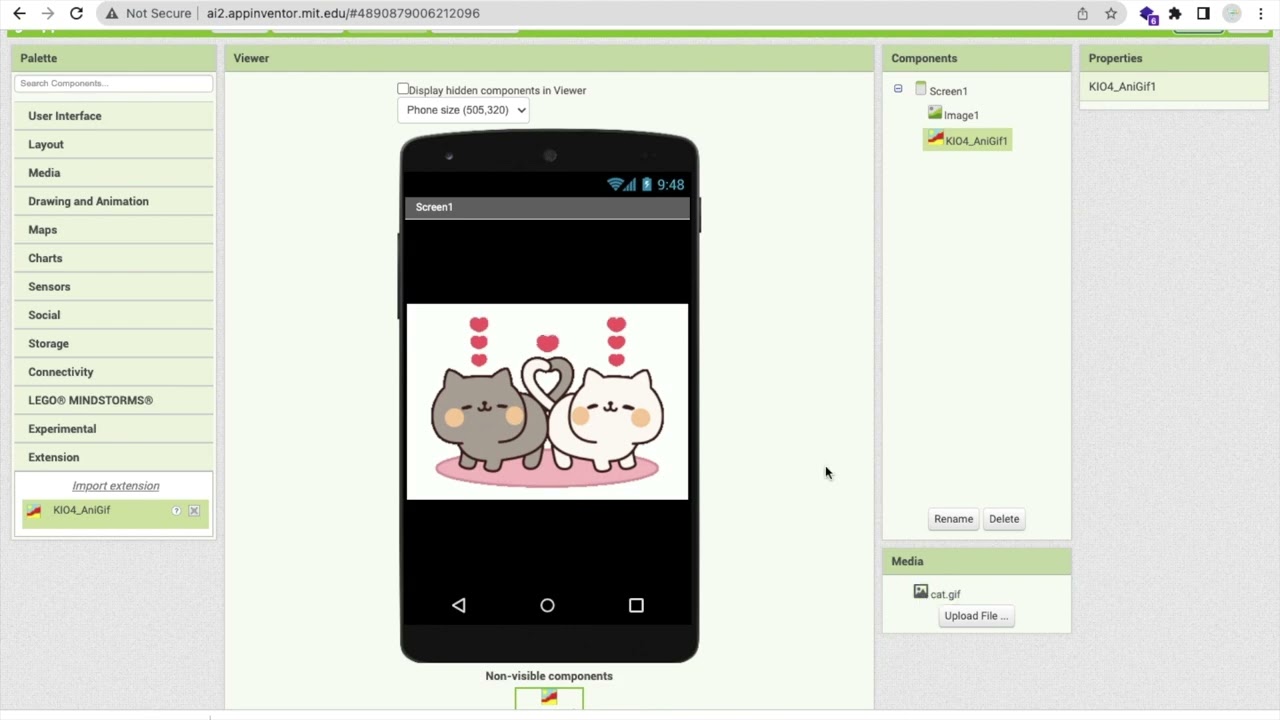The image size is (1280, 720).
Task: Open the LEGO MINDSTORMS palette category
Action: pyautogui.click(x=114, y=400)
